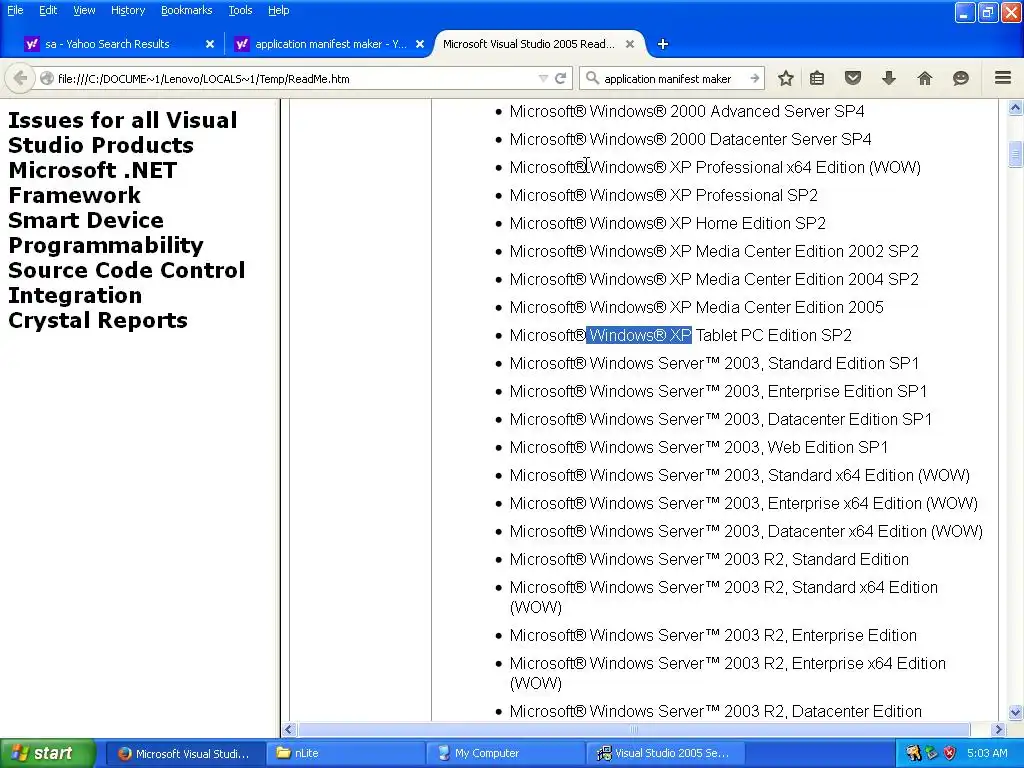The width and height of the screenshot is (1024, 768).
Task: Open the Help menu
Action: click(278, 10)
